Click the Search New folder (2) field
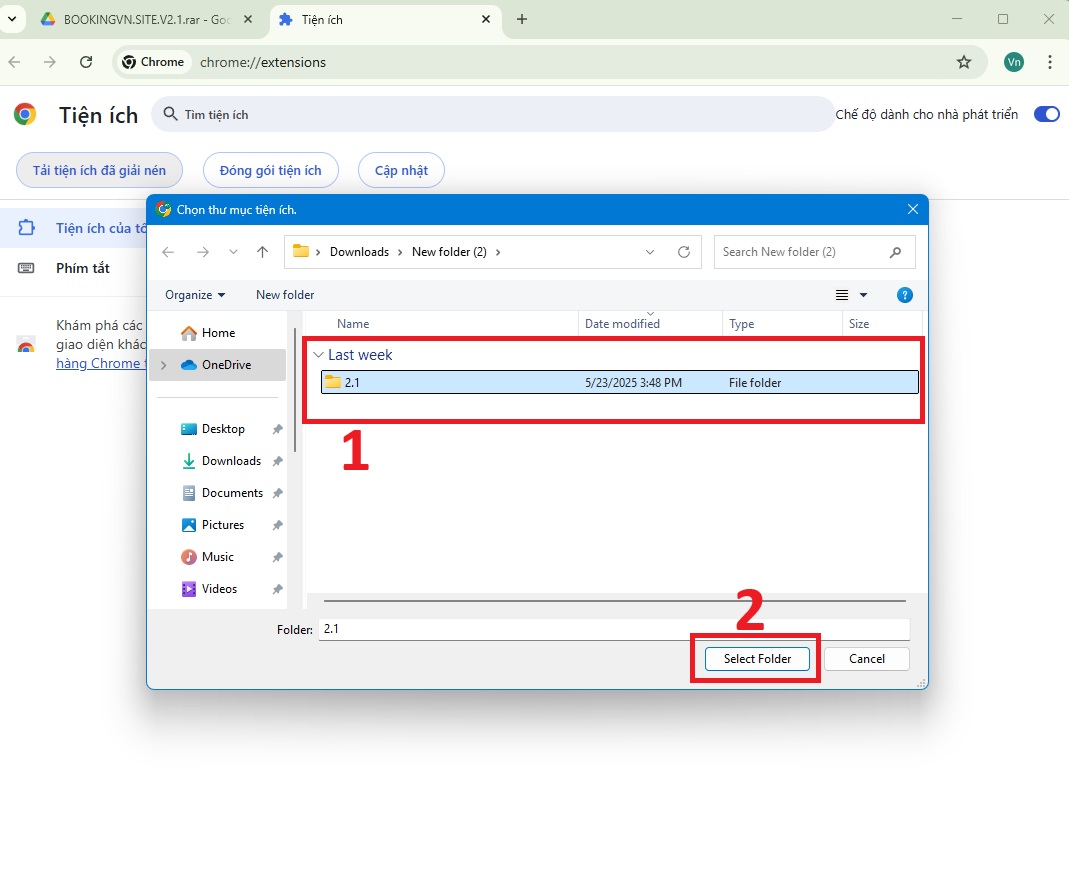This screenshot has width=1069, height=871. pos(814,252)
